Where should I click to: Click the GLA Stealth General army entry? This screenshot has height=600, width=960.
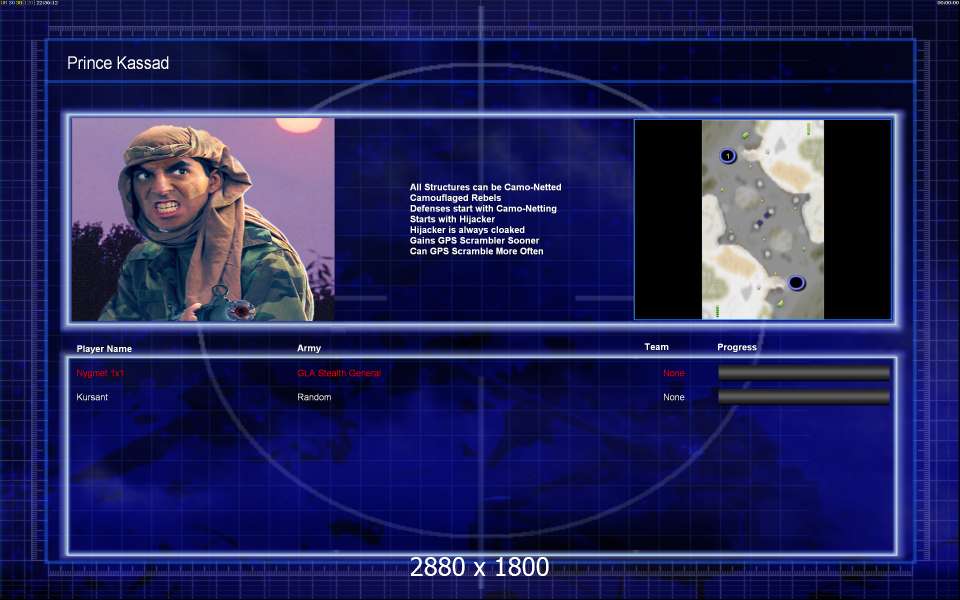pyautogui.click(x=339, y=373)
